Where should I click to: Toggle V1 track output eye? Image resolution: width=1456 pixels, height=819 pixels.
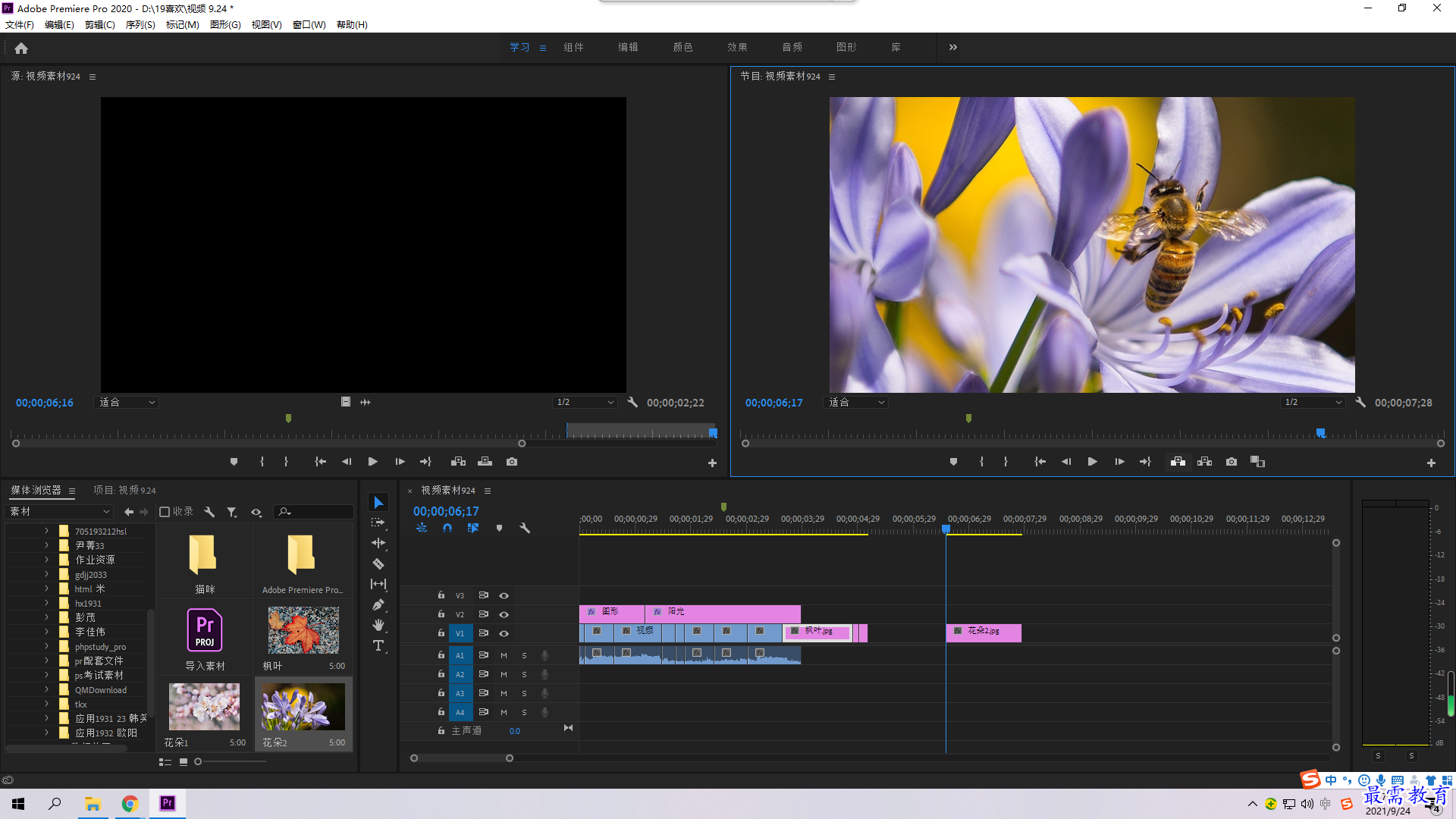pyautogui.click(x=504, y=634)
